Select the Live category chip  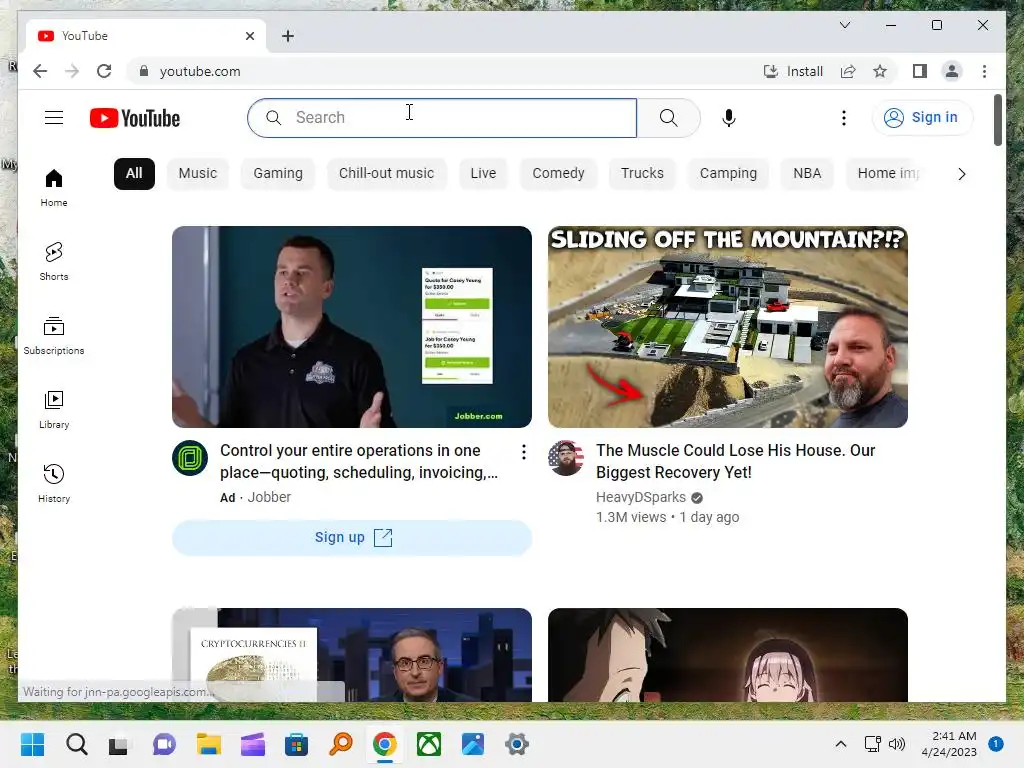pyautogui.click(x=483, y=174)
